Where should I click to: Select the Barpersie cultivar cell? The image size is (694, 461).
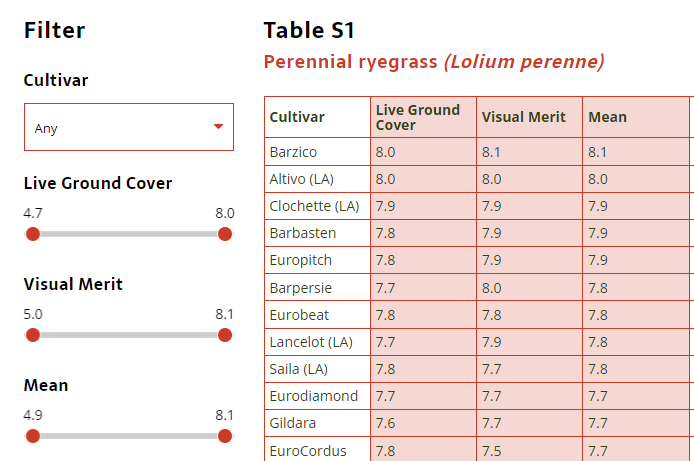(x=317, y=288)
